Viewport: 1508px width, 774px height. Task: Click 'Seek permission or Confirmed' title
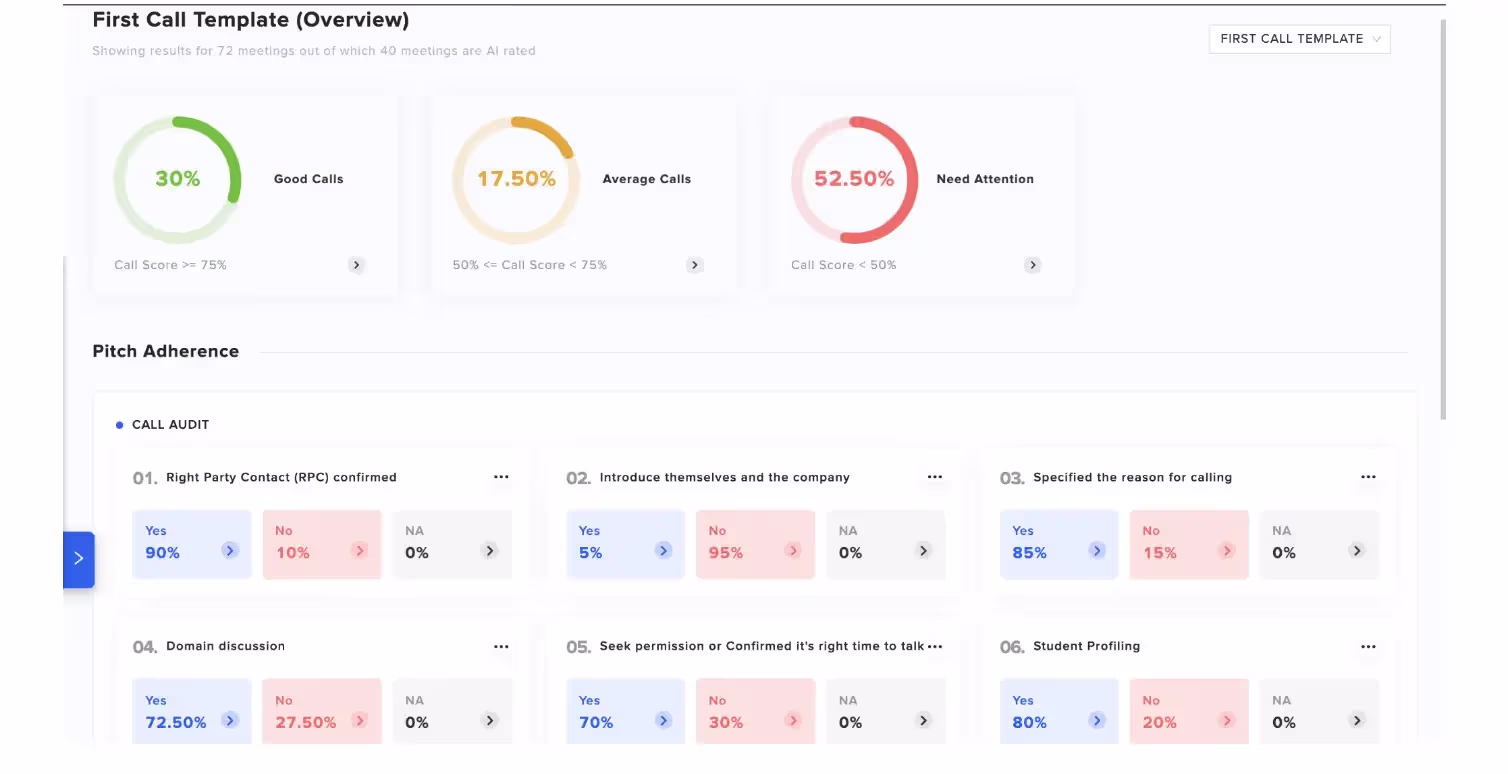(x=761, y=647)
